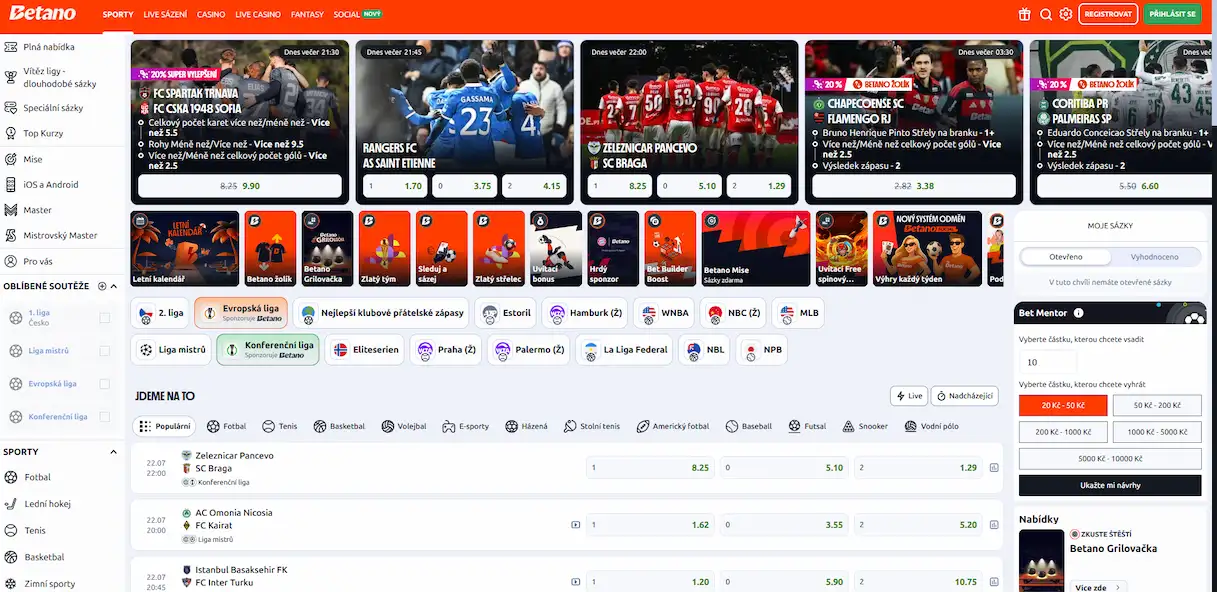Open Konferenční liga competition chip

[x=268, y=350]
